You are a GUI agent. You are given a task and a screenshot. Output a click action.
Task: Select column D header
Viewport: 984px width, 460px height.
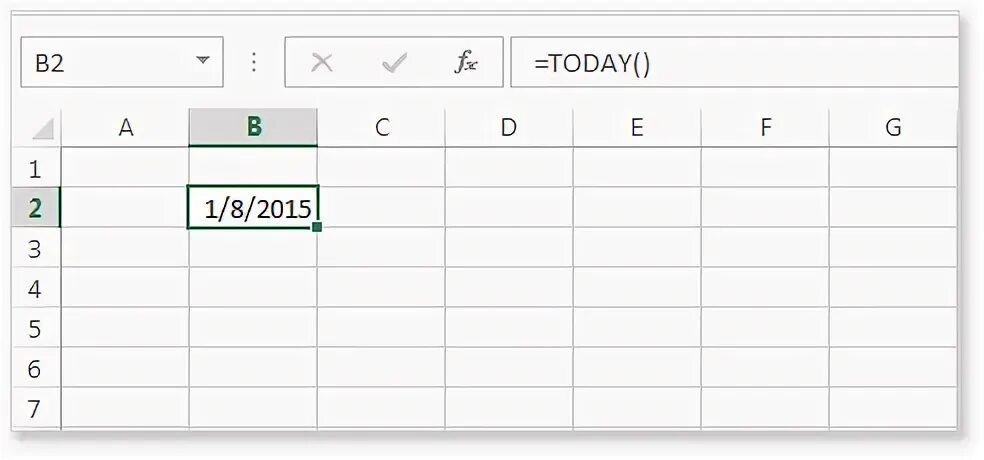(509, 128)
